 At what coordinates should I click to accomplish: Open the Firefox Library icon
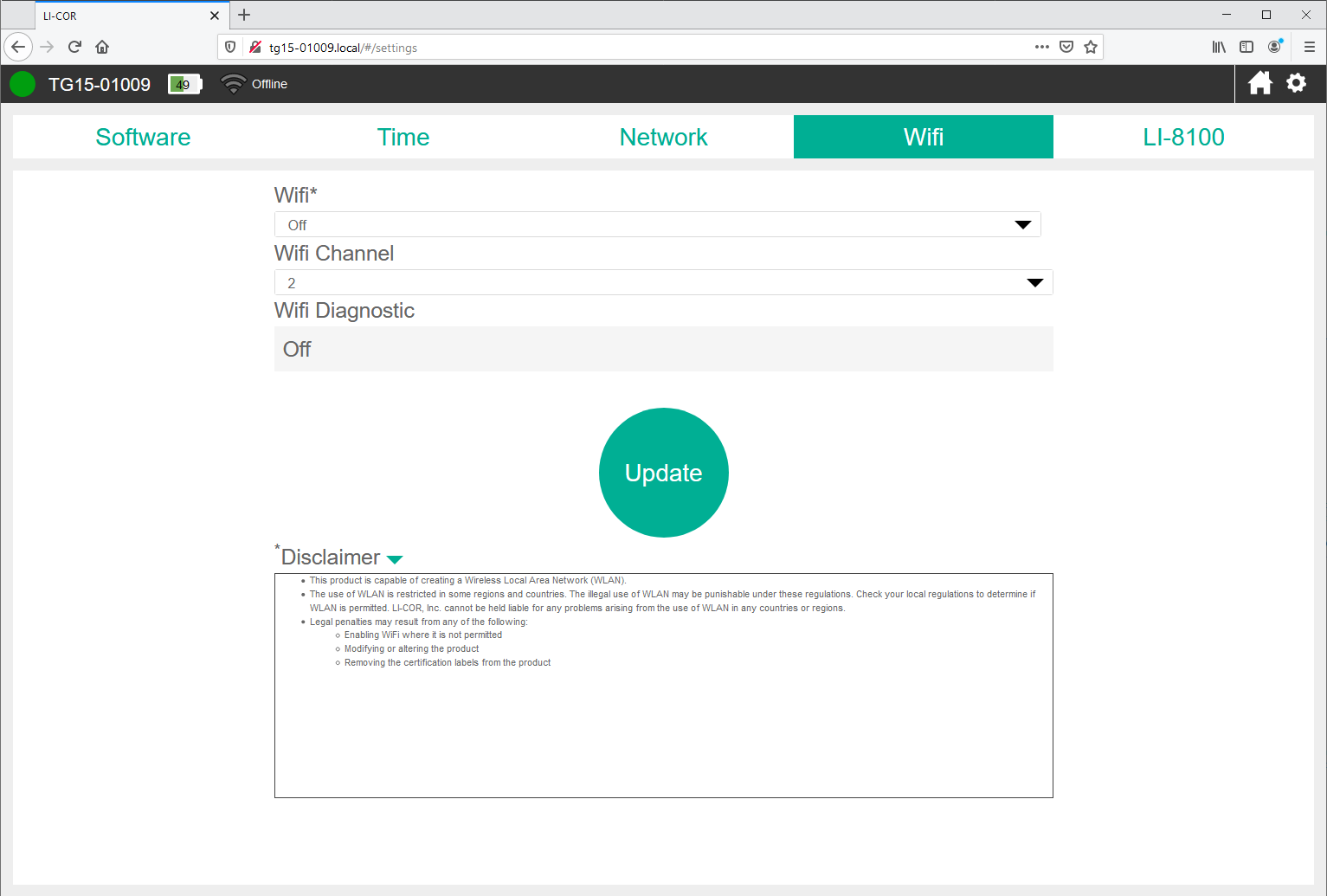[x=1219, y=47]
